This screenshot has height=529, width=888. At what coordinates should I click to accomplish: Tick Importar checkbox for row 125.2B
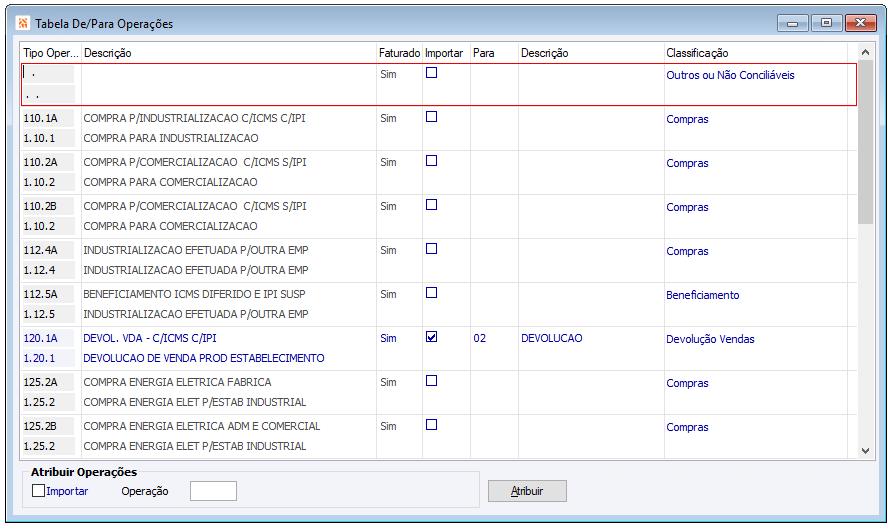[x=432, y=425]
